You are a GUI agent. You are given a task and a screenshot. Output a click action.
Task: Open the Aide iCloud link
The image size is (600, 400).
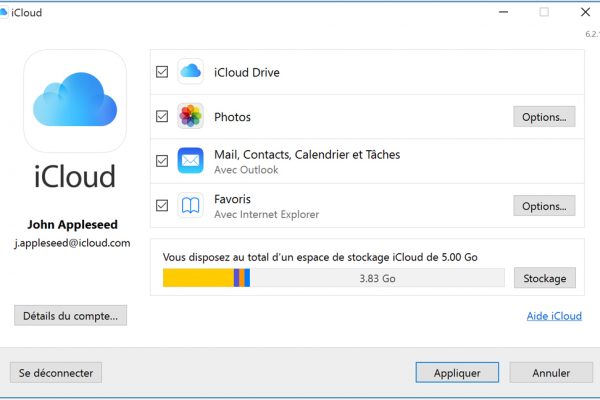[x=554, y=316]
